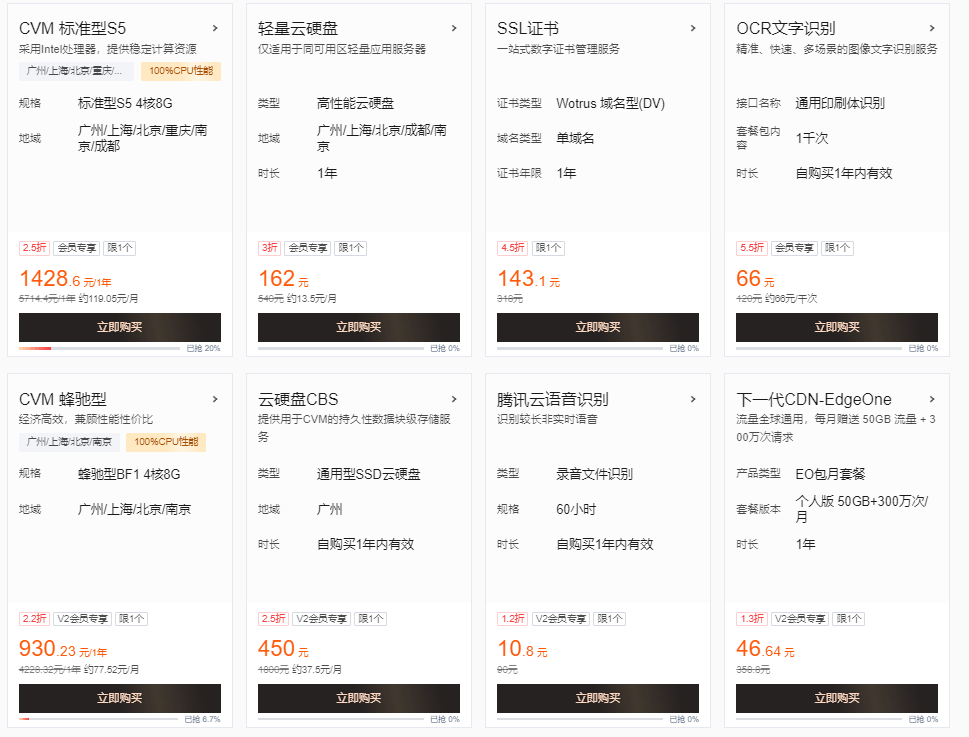Viewport: 969px width, 737px height.
Task: Open the 云硬盘CBS card arrow
Action: point(454,399)
